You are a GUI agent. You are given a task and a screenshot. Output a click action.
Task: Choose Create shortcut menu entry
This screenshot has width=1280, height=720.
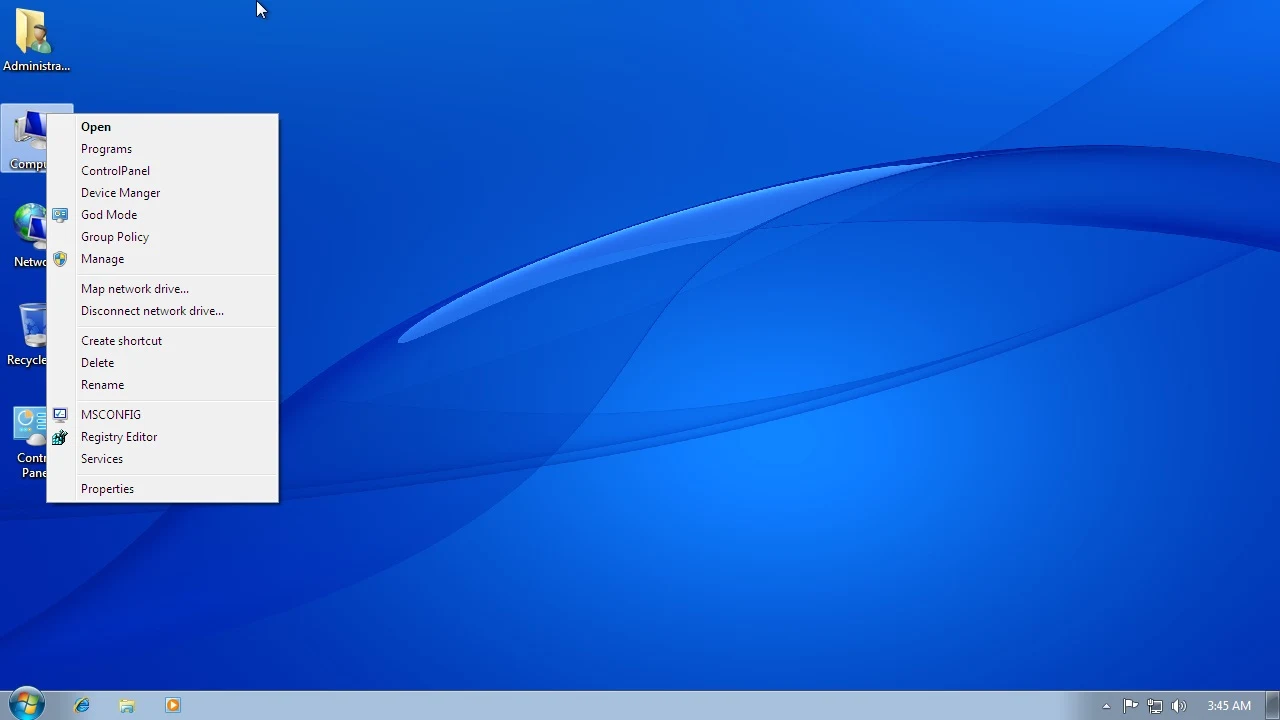(x=163, y=341)
